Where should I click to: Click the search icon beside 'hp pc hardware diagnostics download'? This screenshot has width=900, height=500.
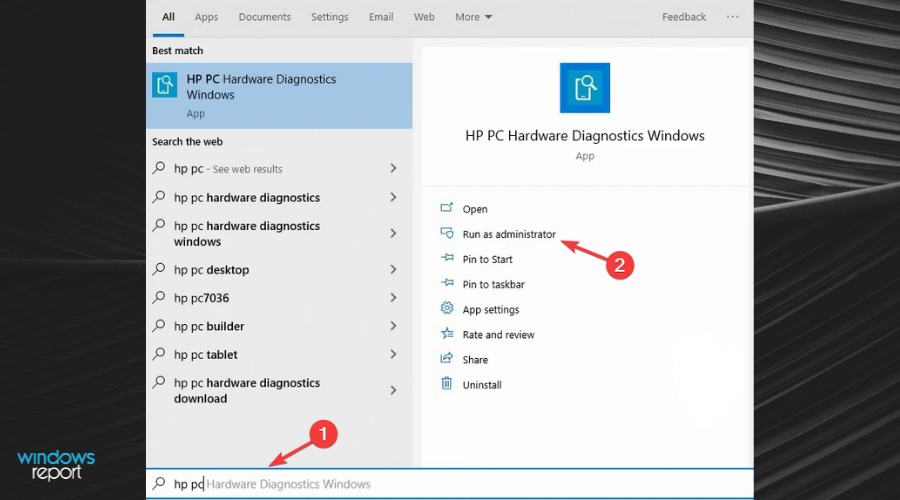[x=159, y=382]
